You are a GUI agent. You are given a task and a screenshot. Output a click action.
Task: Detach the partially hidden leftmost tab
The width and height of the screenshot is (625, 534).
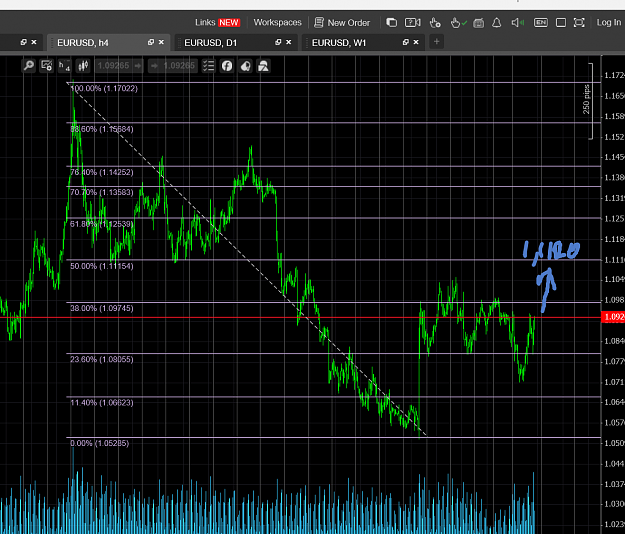(24, 42)
